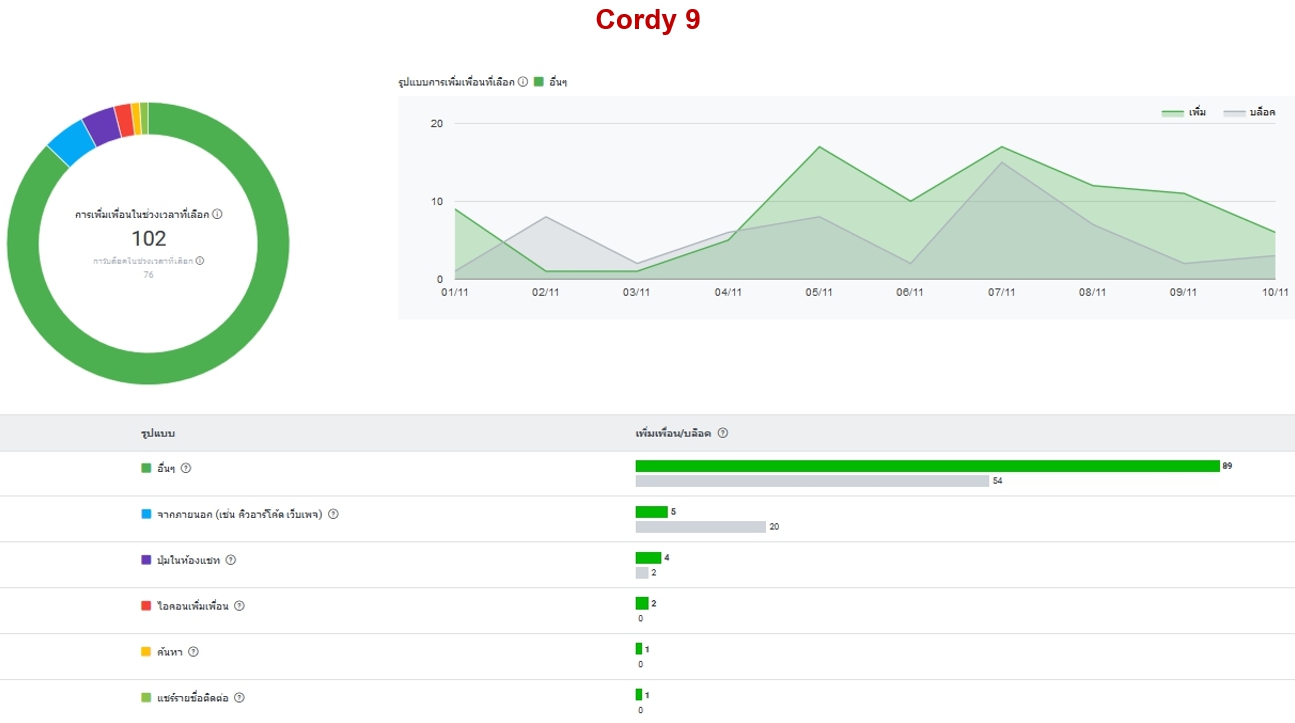Open help icon beside แชร์รายชื่อติดต่อ
Screen dimensions: 1295x723
[239, 698]
